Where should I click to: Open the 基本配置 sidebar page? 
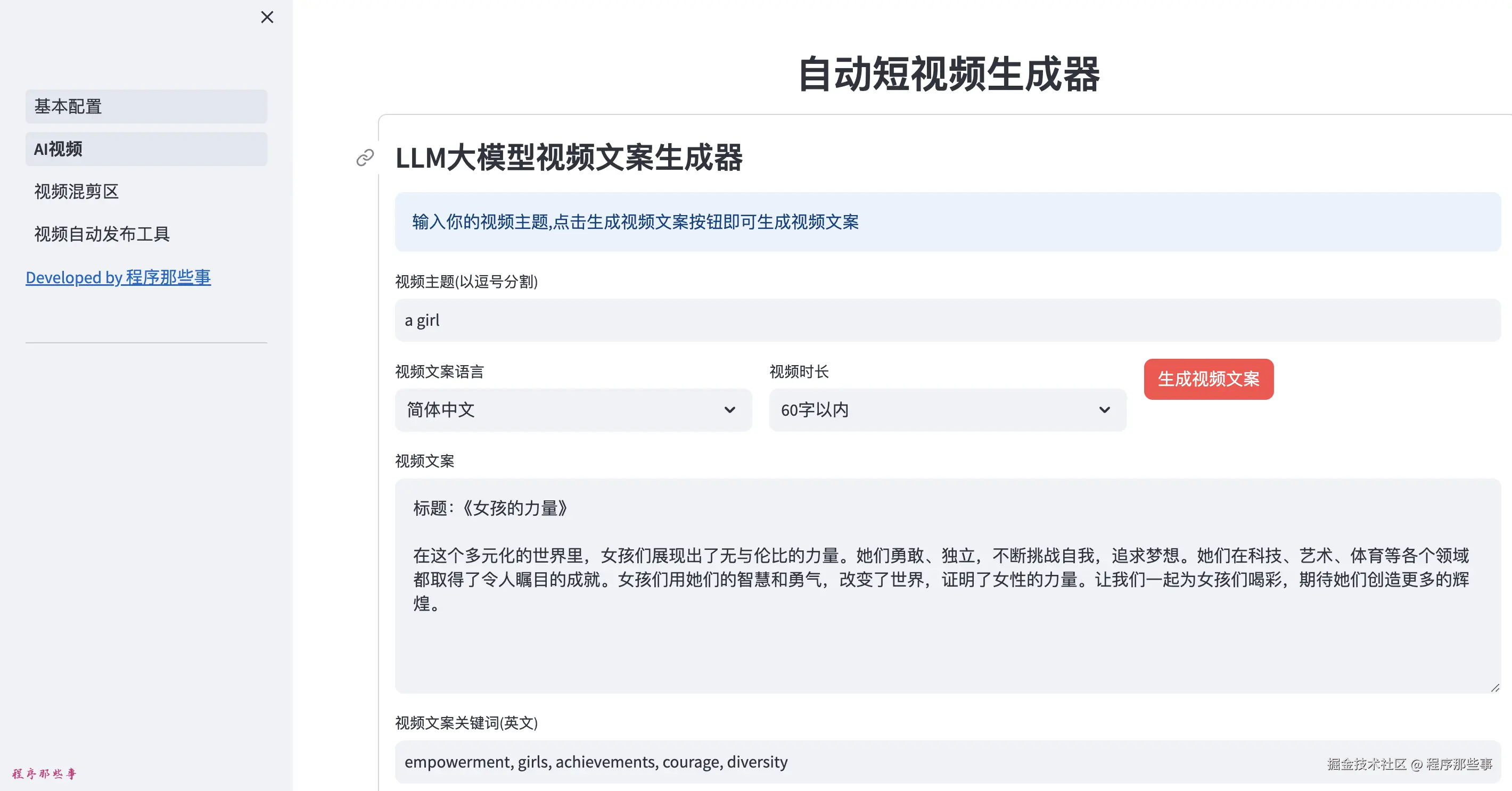pos(146,106)
